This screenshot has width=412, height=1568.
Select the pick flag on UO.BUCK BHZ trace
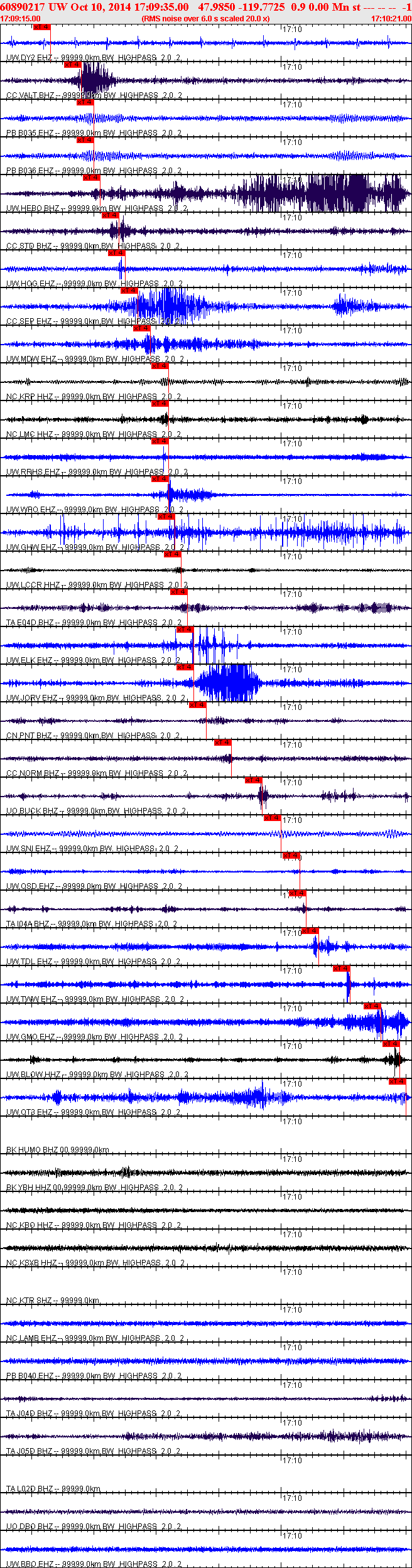pyautogui.click(x=254, y=780)
